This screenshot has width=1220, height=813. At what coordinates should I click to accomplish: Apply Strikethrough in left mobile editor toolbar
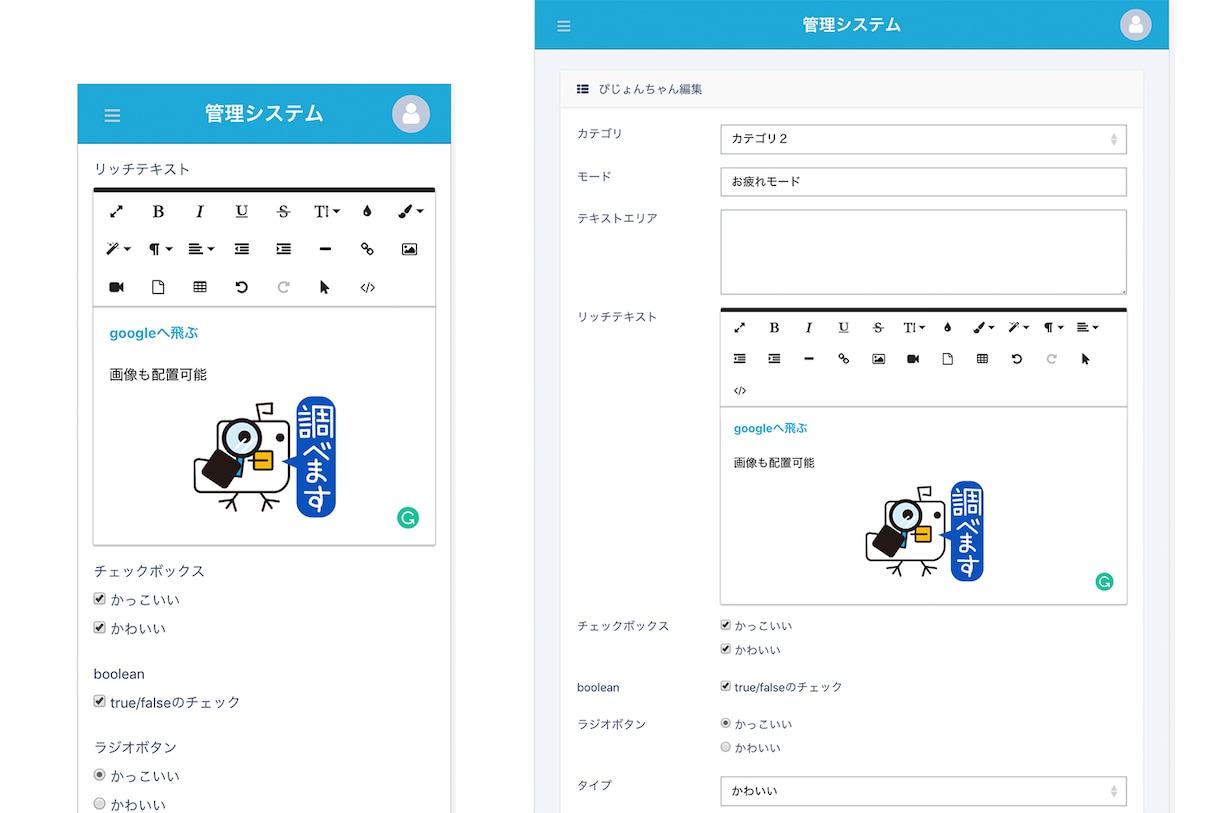284,211
